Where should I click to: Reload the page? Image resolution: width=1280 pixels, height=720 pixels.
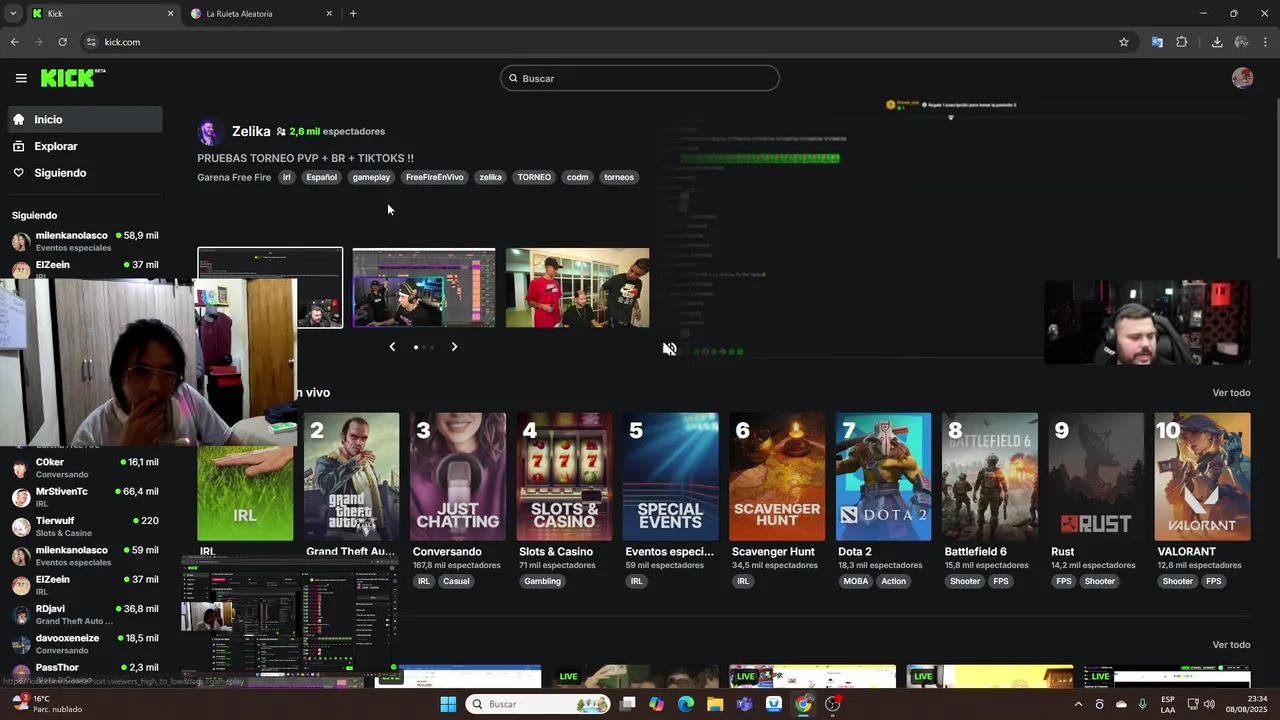[x=62, y=42]
